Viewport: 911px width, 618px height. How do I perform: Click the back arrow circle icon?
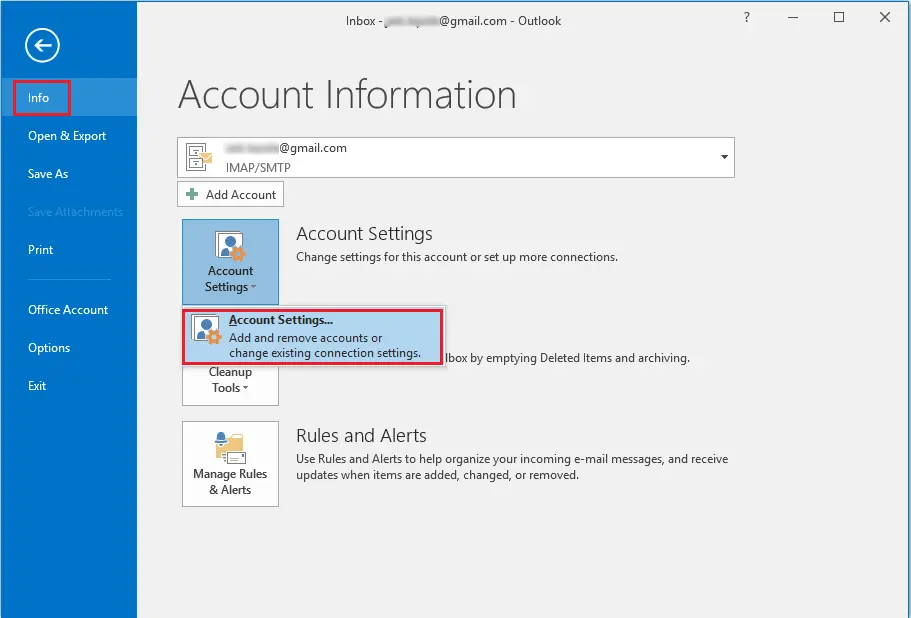pos(42,45)
